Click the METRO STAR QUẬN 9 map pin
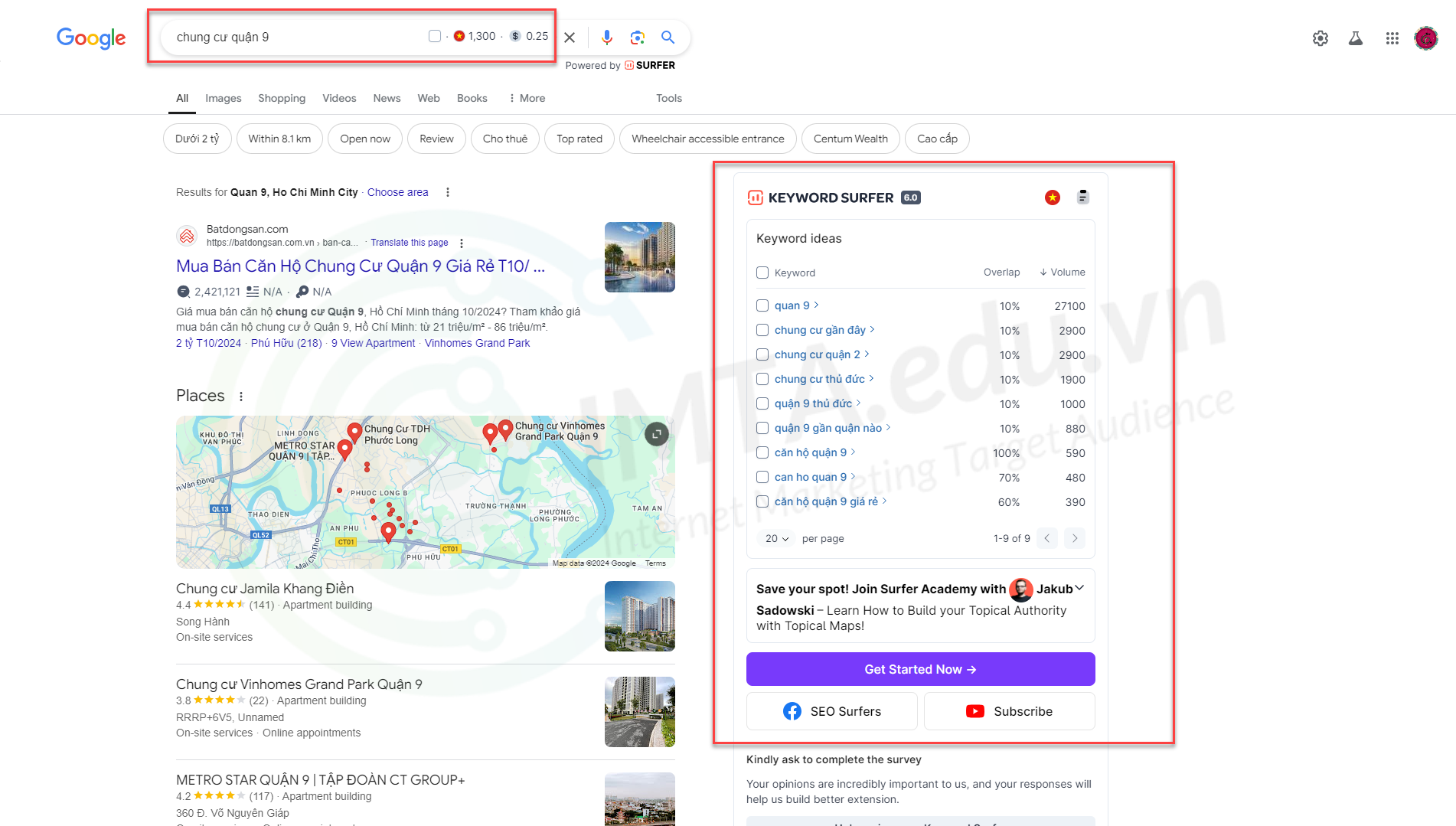Screen dimensions: 1456x826 point(344,450)
